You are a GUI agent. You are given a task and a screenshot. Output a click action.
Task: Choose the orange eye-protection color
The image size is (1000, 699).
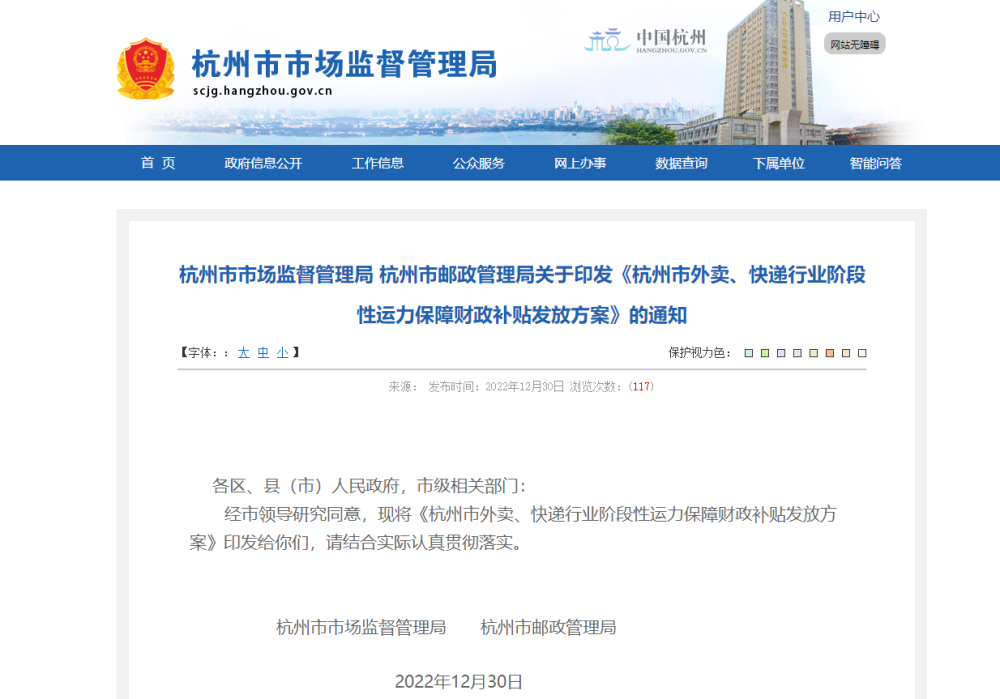pos(830,353)
